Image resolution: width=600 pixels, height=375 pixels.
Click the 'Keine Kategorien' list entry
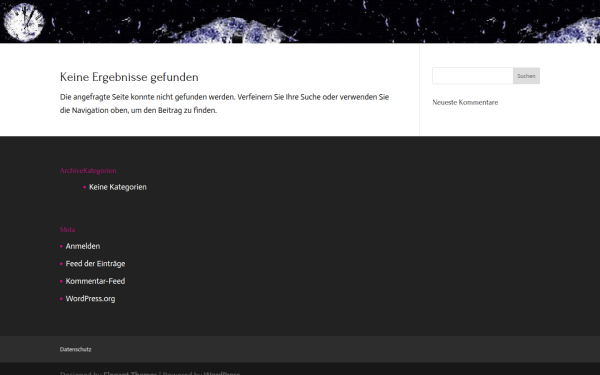coord(117,187)
